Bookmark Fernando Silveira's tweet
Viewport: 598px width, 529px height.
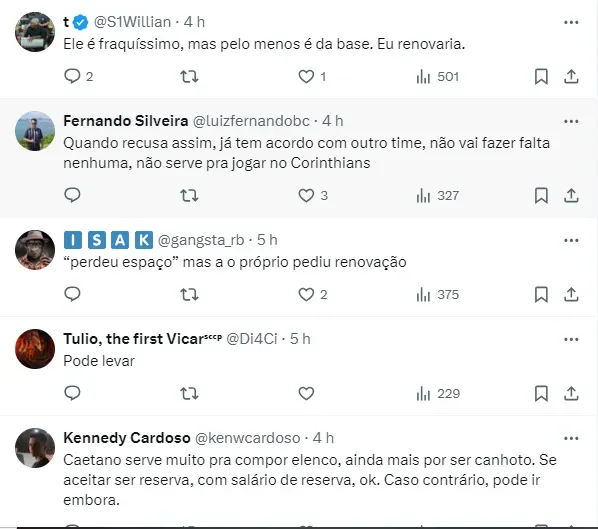click(541, 195)
